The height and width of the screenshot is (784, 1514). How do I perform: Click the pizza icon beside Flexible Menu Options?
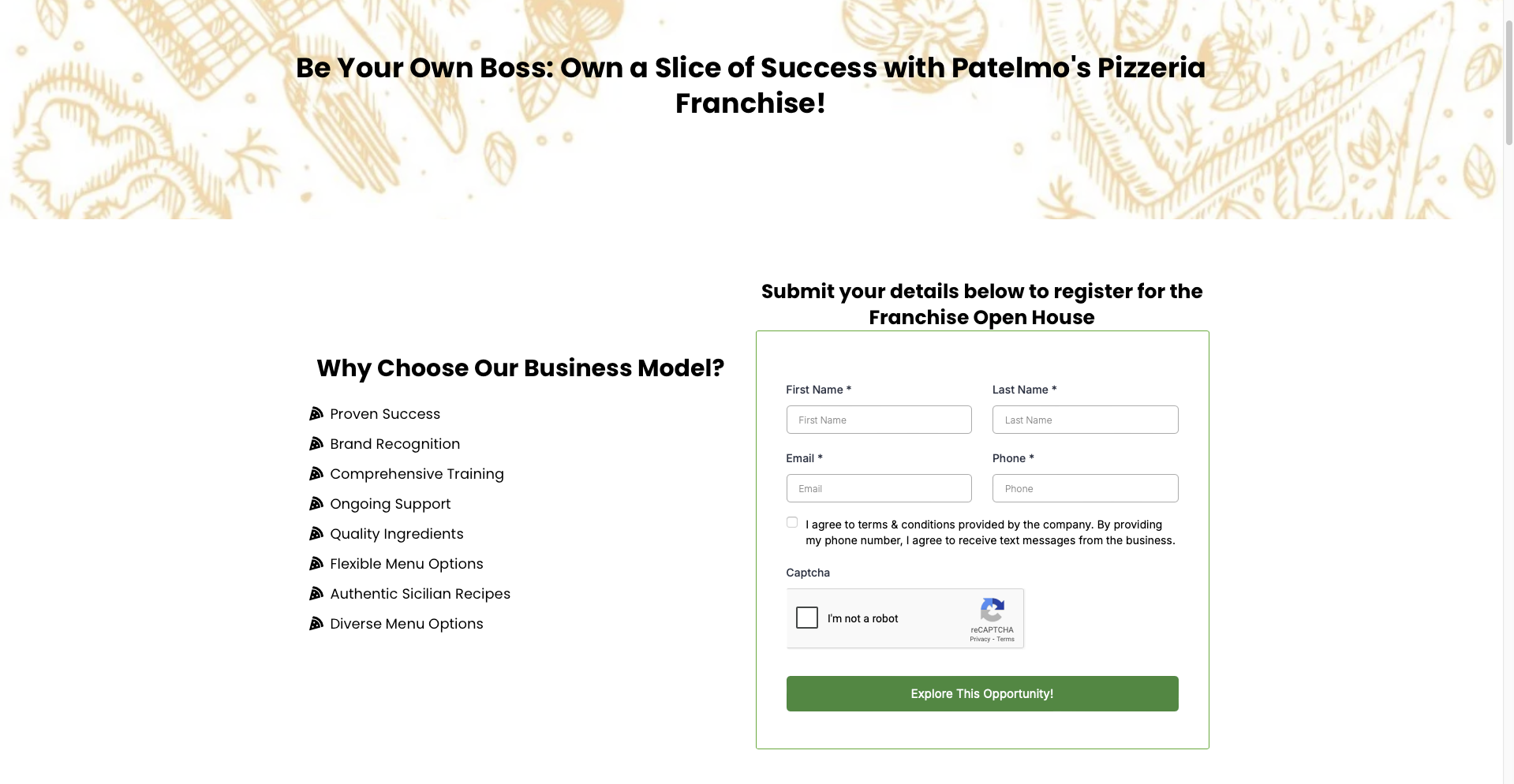tap(316, 564)
